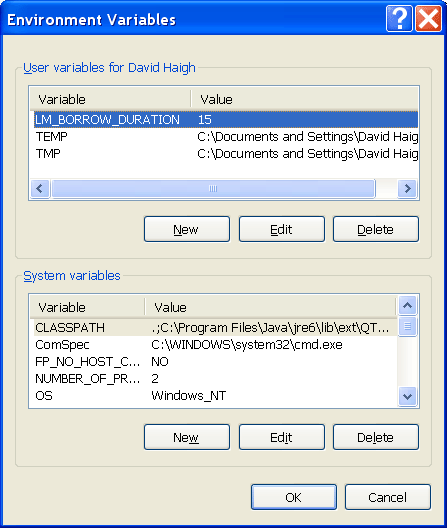Close the Environment Variables dialog
This screenshot has width=447, height=528.
pyautogui.click(x=428, y=19)
